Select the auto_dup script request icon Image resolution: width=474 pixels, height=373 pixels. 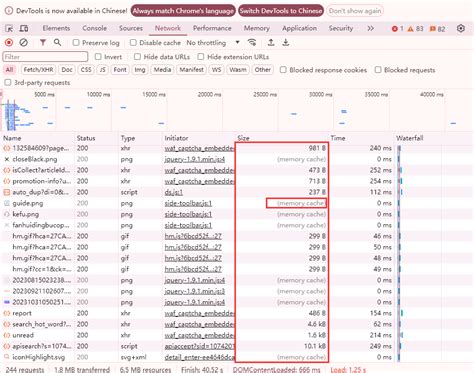coord(6,192)
